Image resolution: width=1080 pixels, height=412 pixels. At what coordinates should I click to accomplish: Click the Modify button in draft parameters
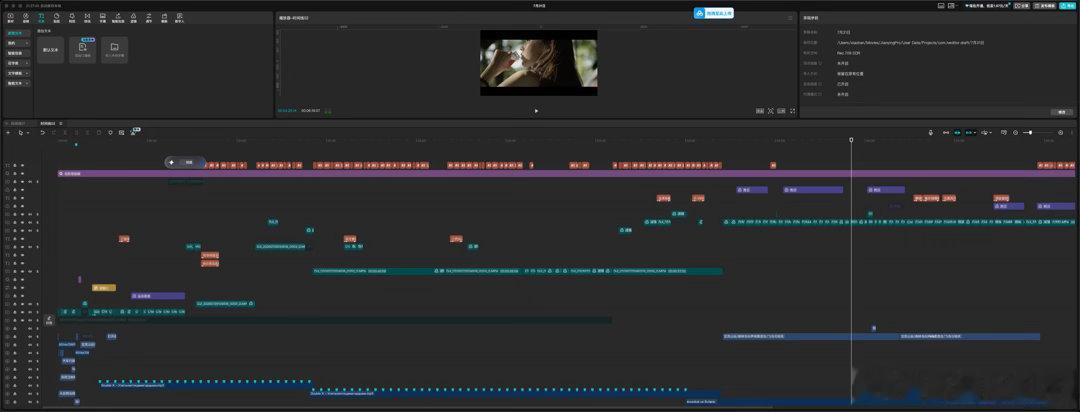(x=1061, y=112)
